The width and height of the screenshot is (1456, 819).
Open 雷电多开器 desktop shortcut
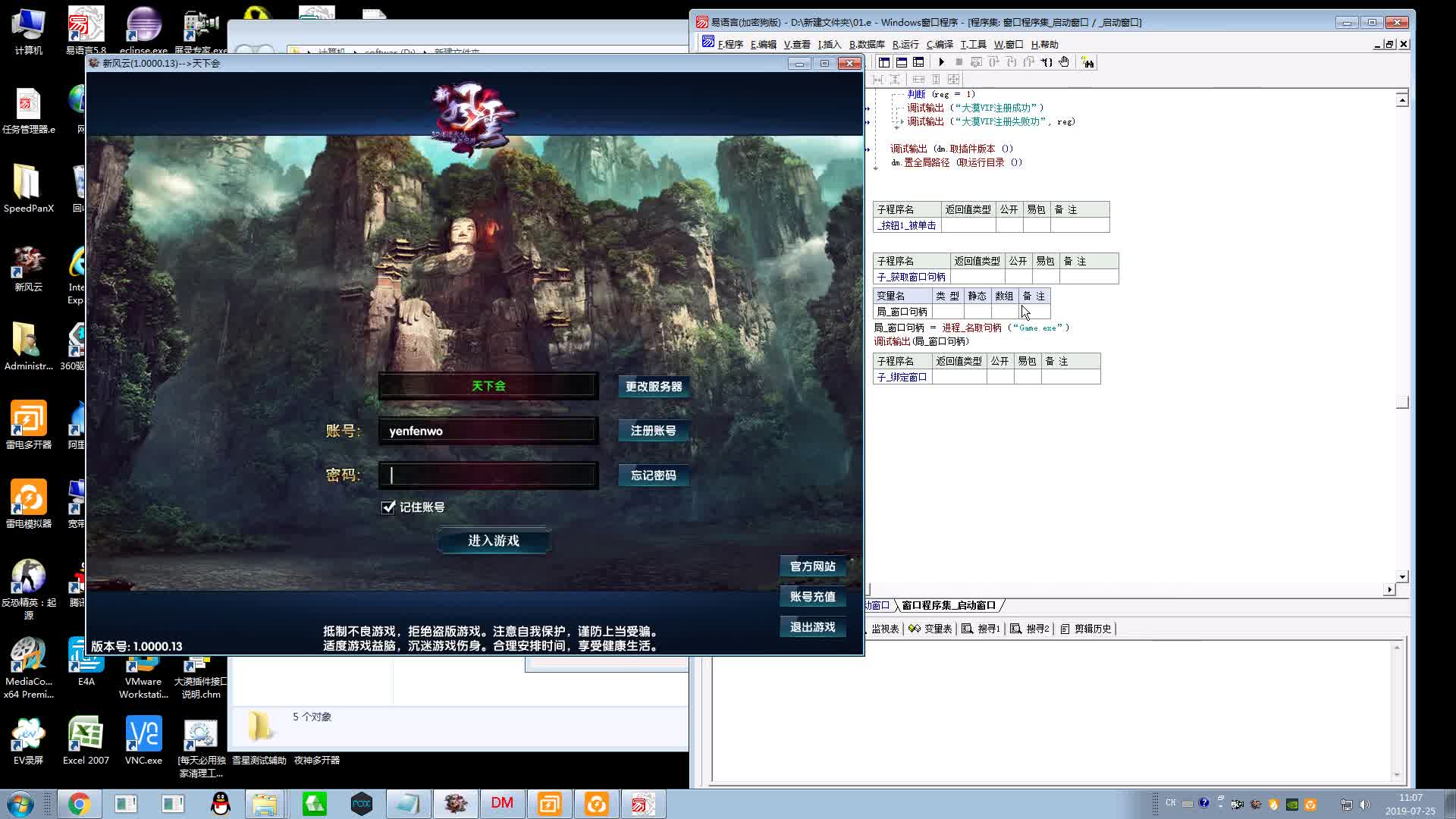pyautogui.click(x=28, y=425)
